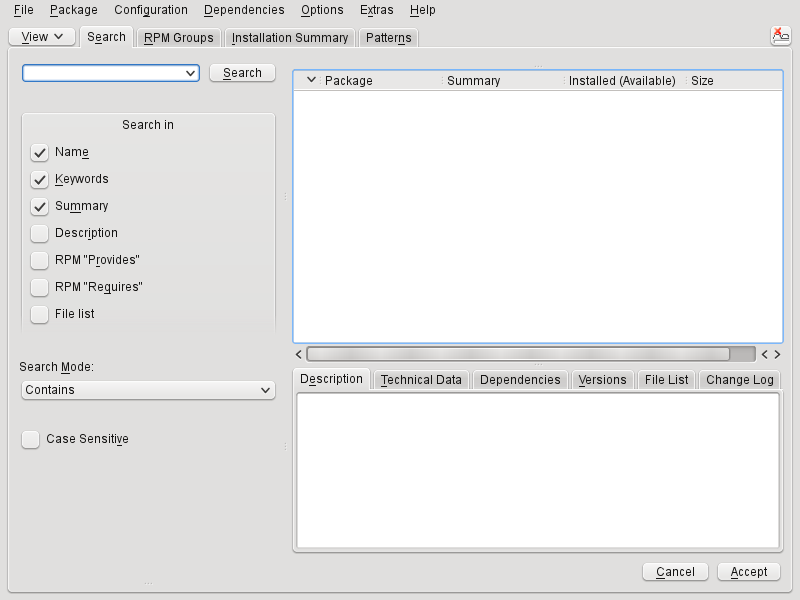Switch to the RPM Groups tab
This screenshot has width=800, height=600.
click(179, 38)
